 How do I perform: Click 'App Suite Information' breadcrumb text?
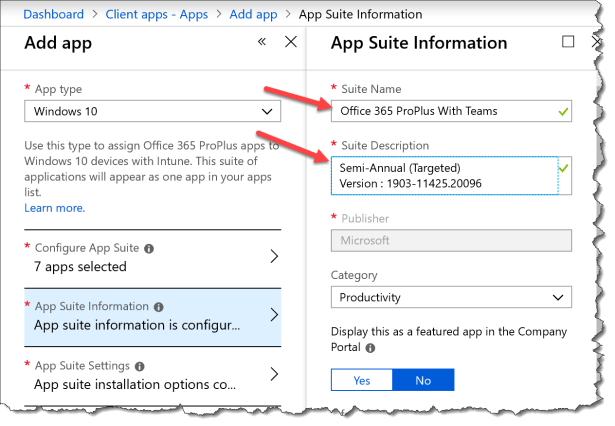[x=360, y=15]
